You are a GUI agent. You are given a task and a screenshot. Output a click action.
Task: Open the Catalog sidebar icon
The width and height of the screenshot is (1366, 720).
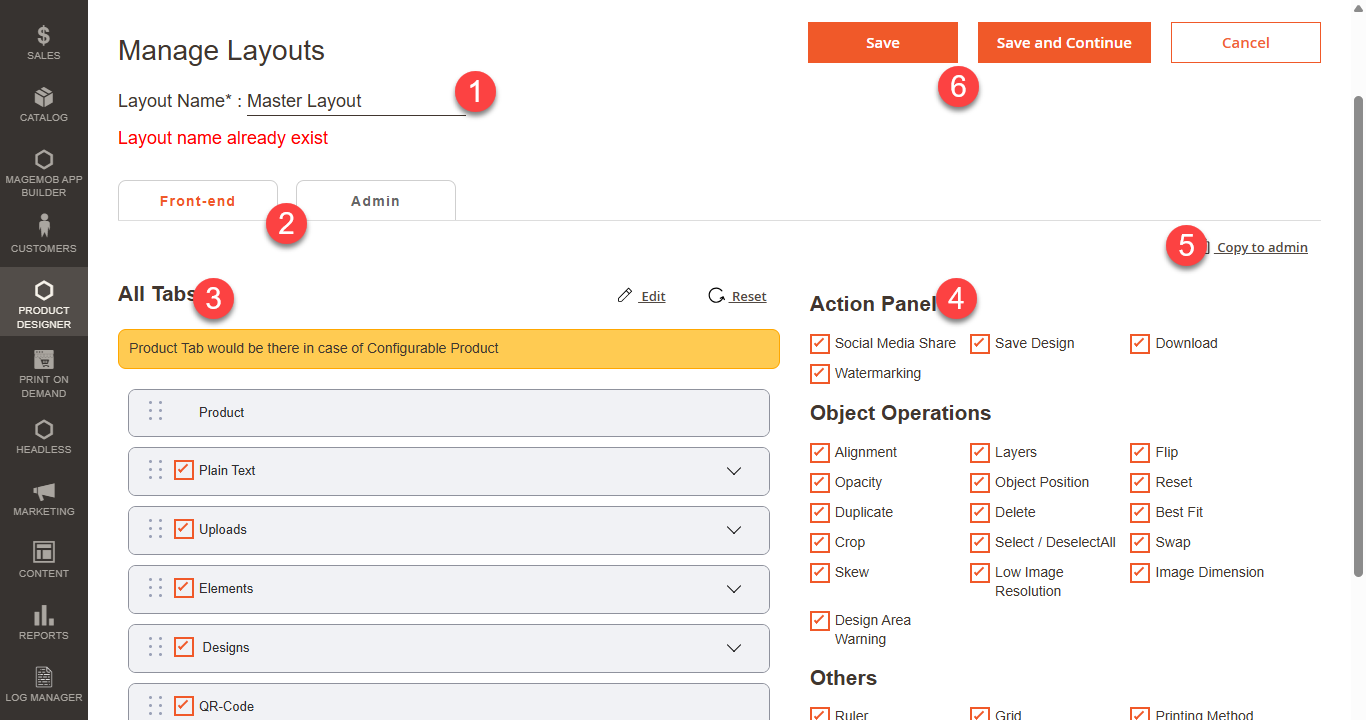pyautogui.click(x=43, y=104)
